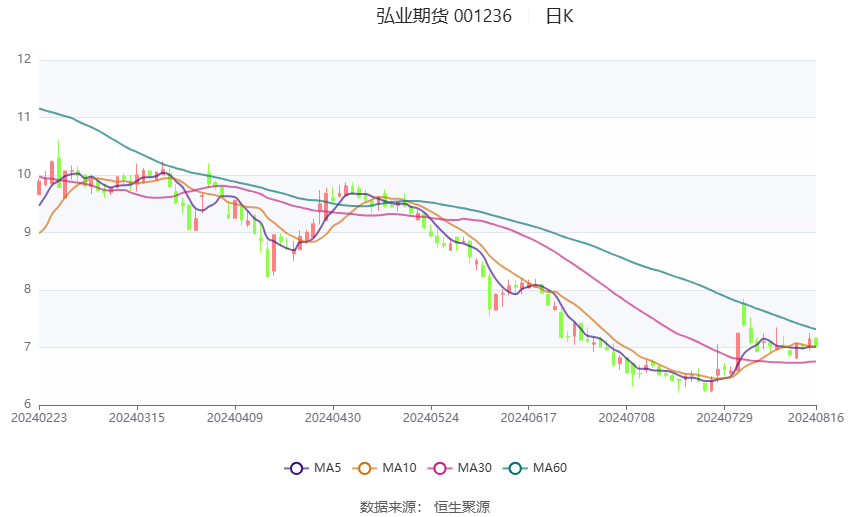Hide the MA30 series via its label
Screen dimensions: 850x517
click(x=473, y=468)
